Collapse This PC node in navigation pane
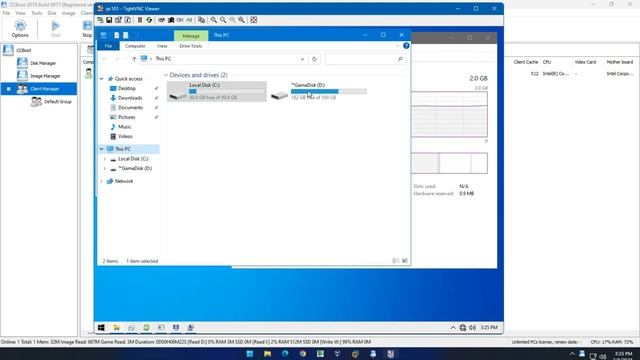 102,149
